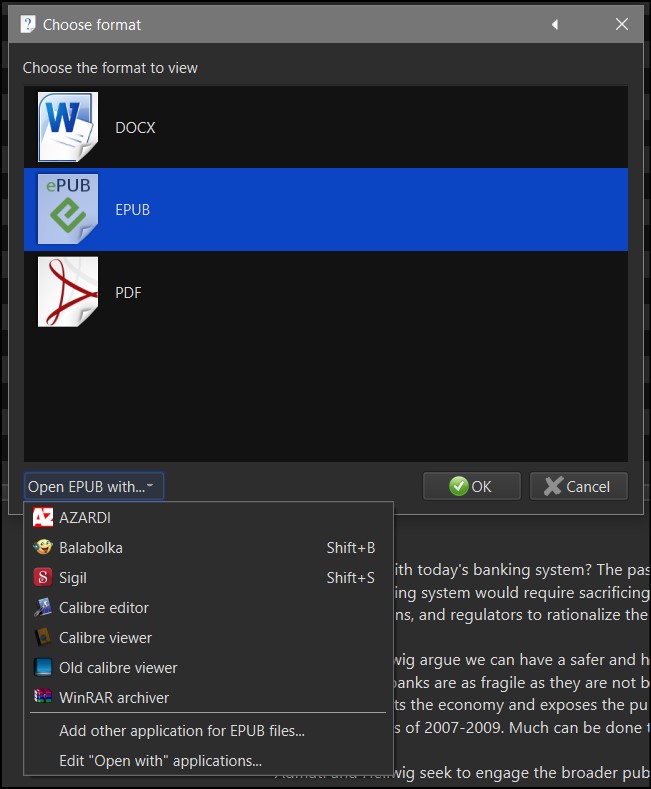Click the Calibre viewer book icon
The height and width of the screenshot is (789, 651).
(43, 637)
